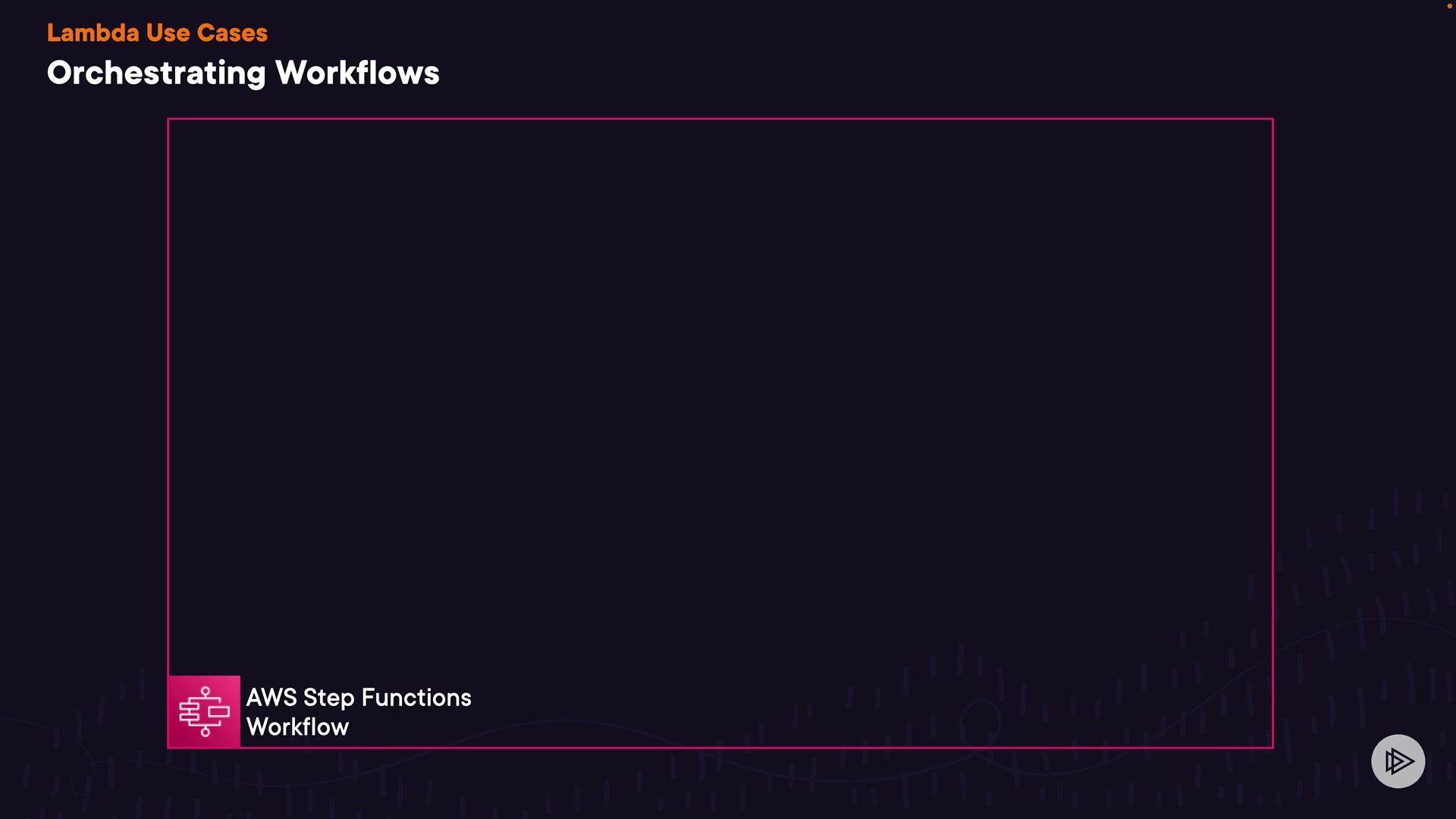
Task: Click the word "Workflows" in the white title
Action: click(x=357, y=73)
